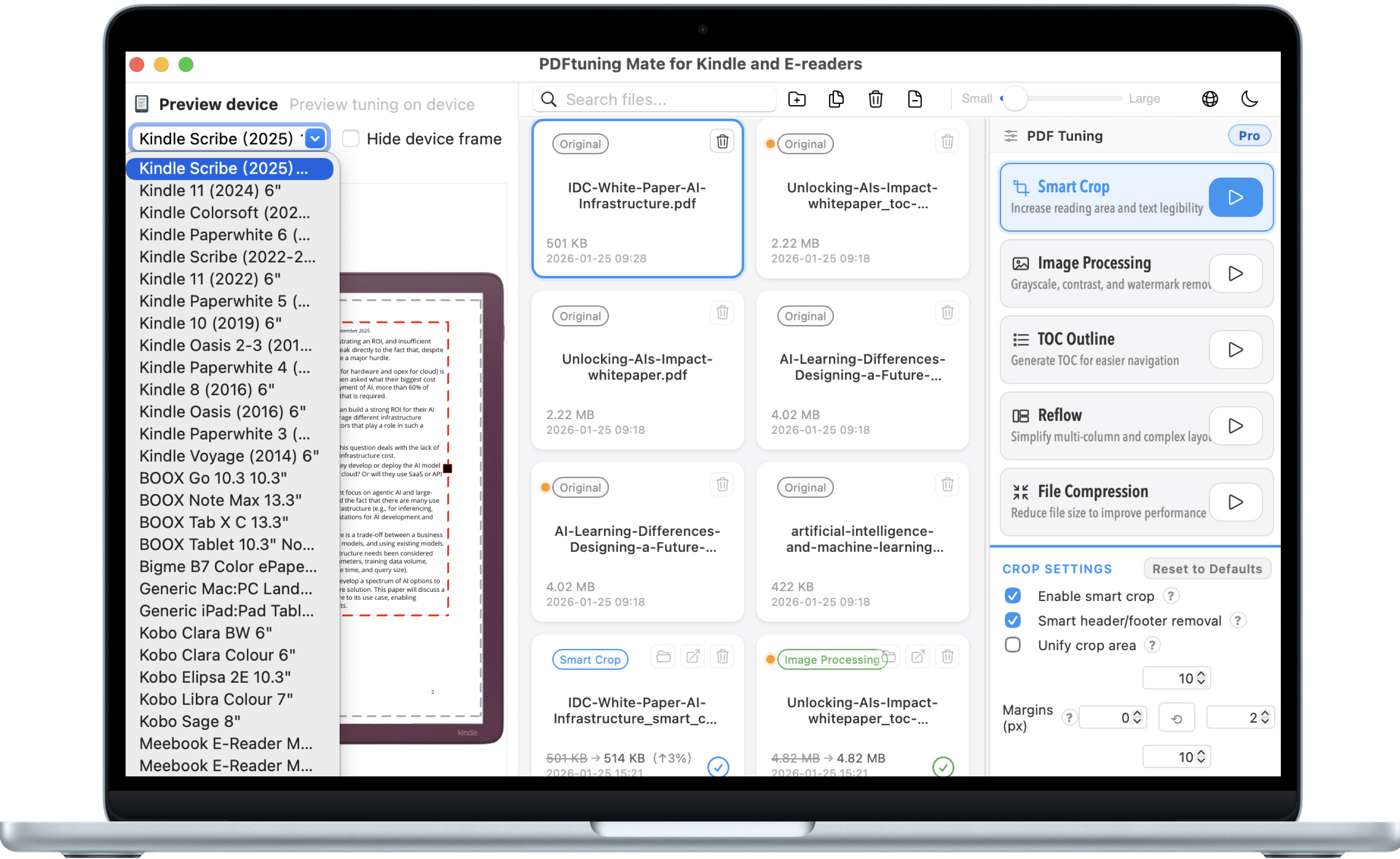Select Kindle Paperwhite 6 from device list
This screenshot has height=859, width=1400.
tap(224, 235)
